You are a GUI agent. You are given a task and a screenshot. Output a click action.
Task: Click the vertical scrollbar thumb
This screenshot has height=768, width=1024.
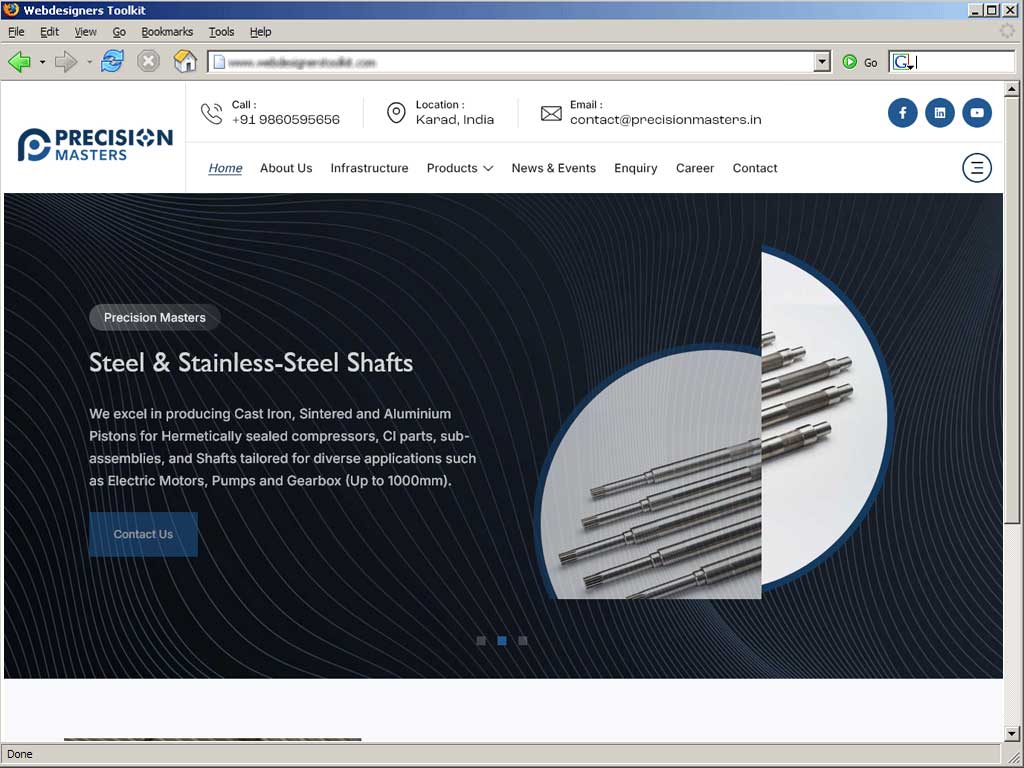point(1012,310)
